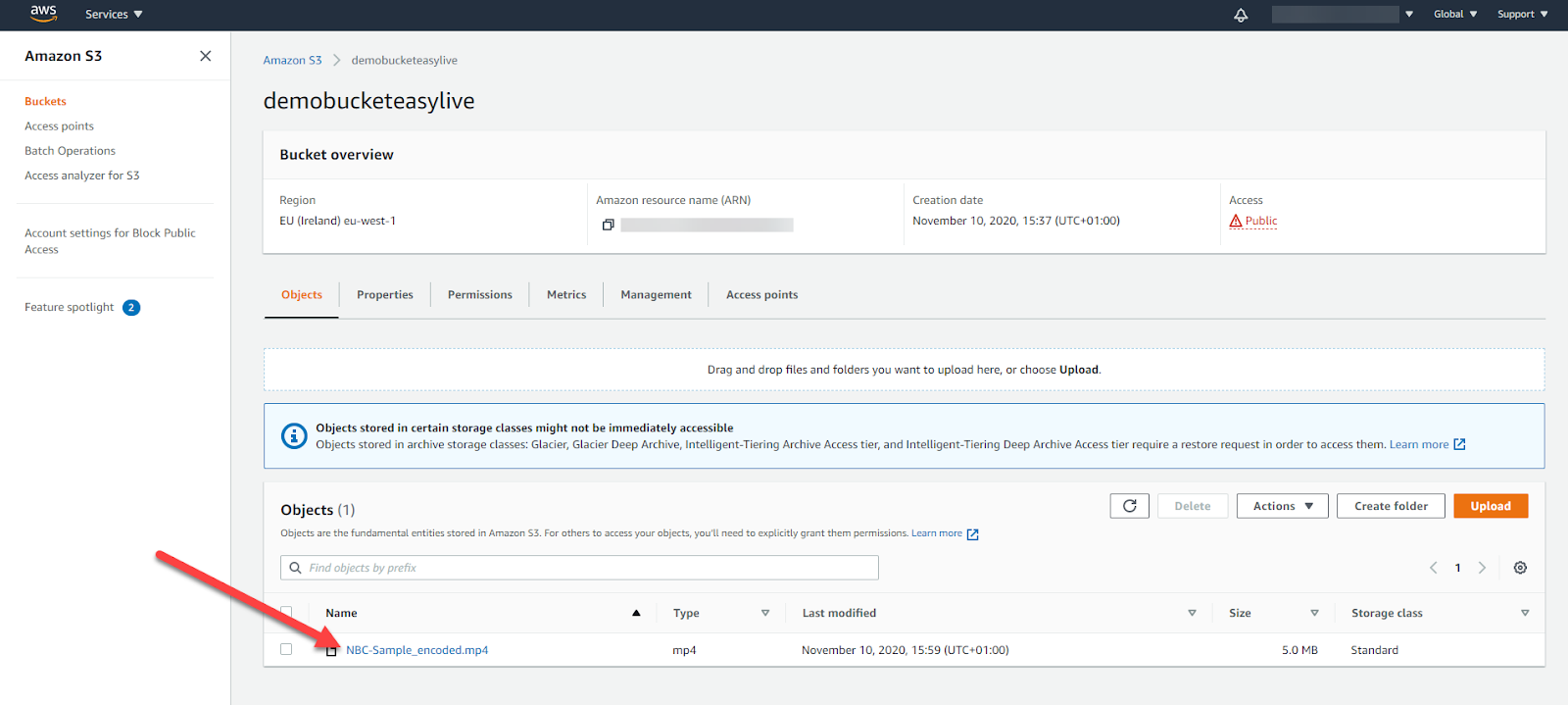
Task: Open object table preferences gear
Action: 1520,568
